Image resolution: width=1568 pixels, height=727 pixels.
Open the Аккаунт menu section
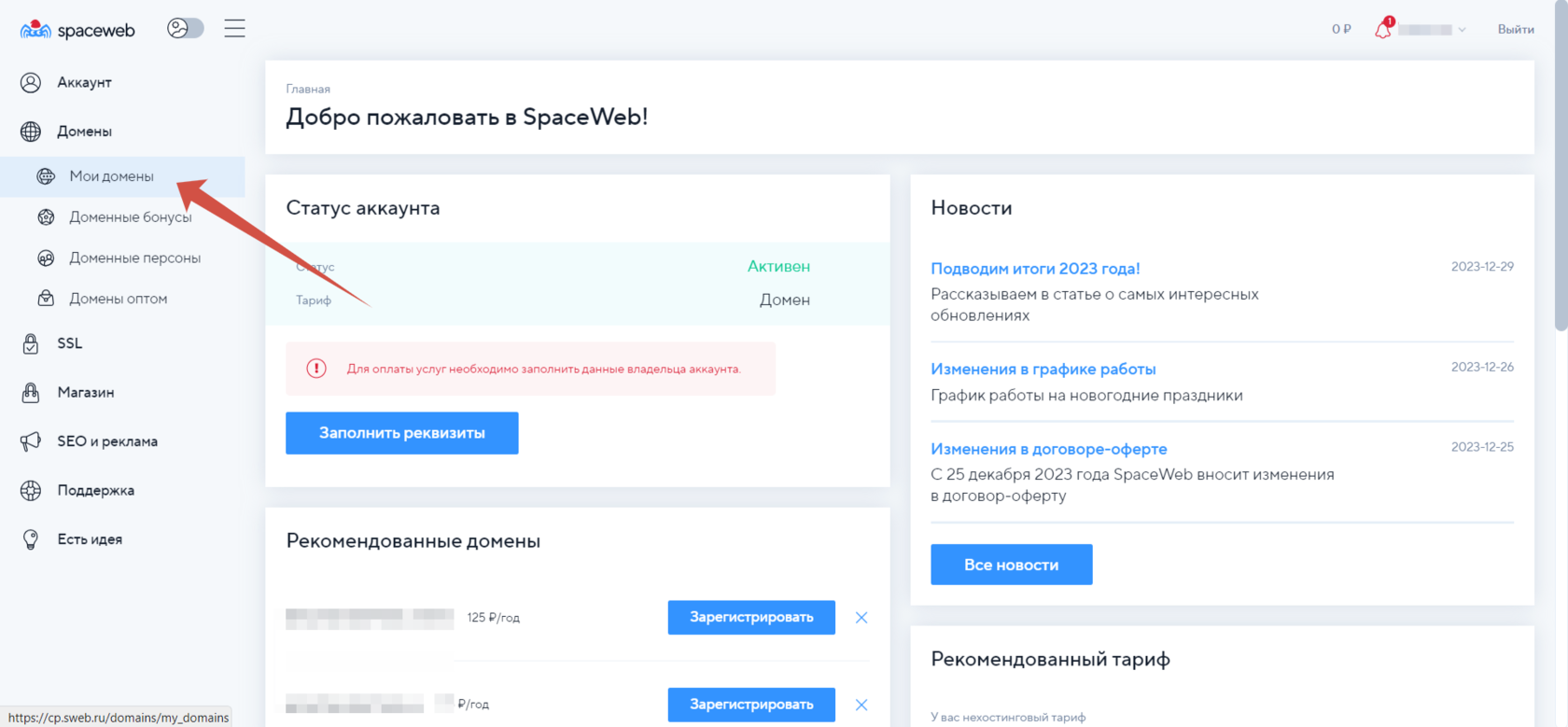tap(84, 82)
